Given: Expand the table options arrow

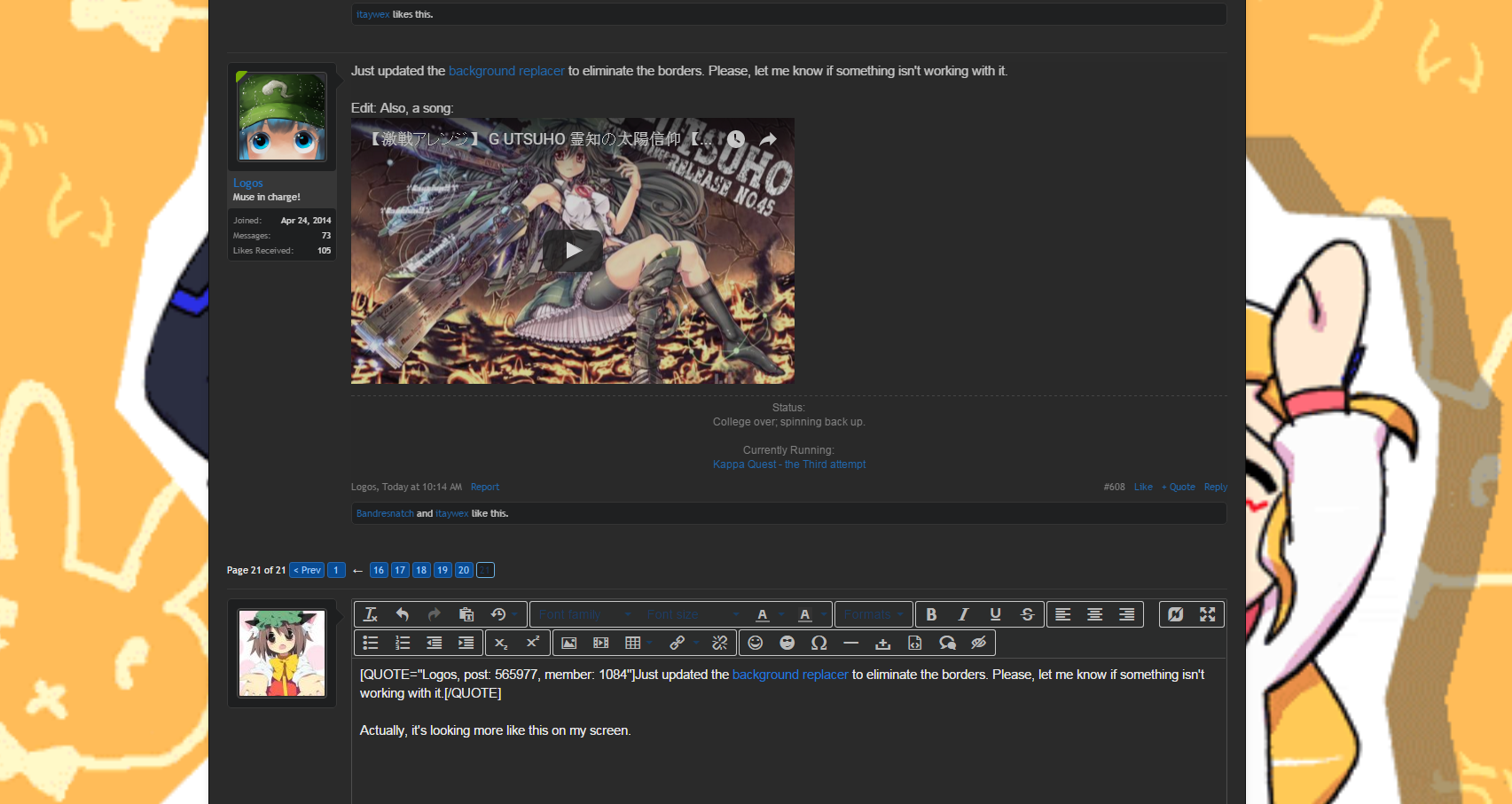Looking at the screenshot, I should 651,643.
